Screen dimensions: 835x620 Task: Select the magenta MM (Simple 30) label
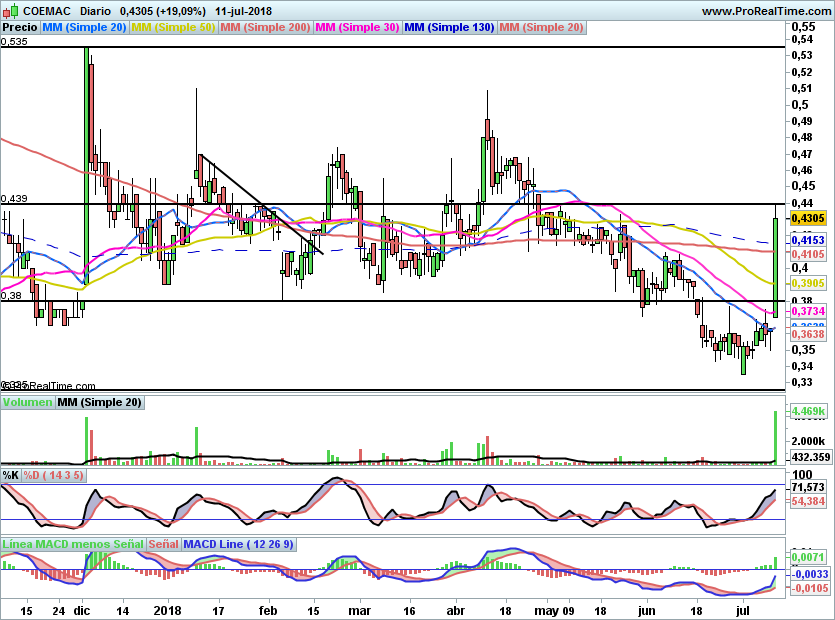coord(357,28)
